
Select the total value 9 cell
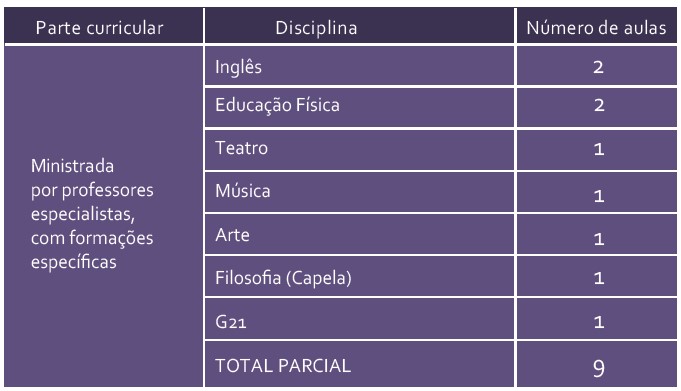(597, 364)
